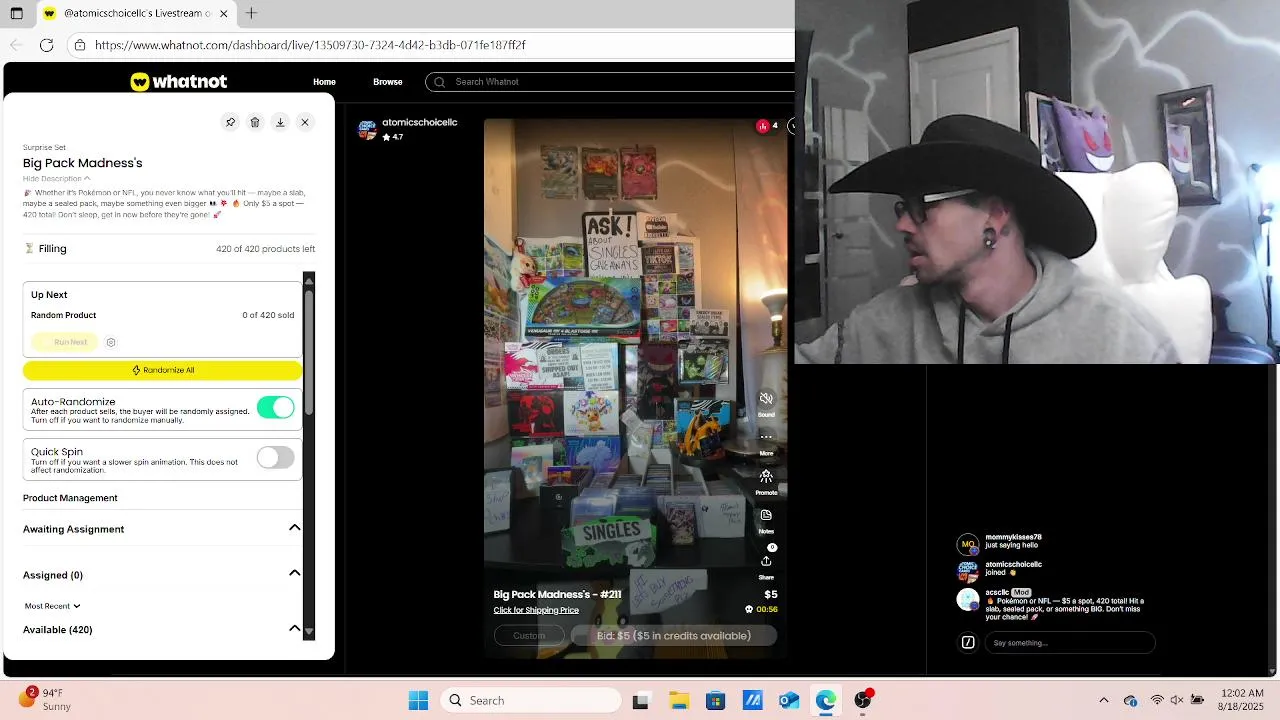Viewport: 1280px width, 720px height.
Task: View site information lock icon
Action: click(80, 45)
